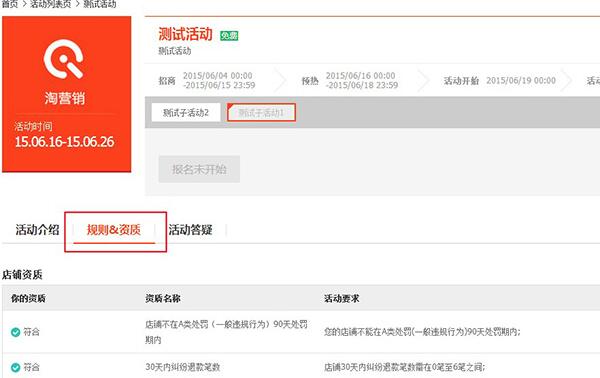Click the 报名未开始 button
Image resolution: width=600 pixels, height=378 pixels.
[199, 169]
